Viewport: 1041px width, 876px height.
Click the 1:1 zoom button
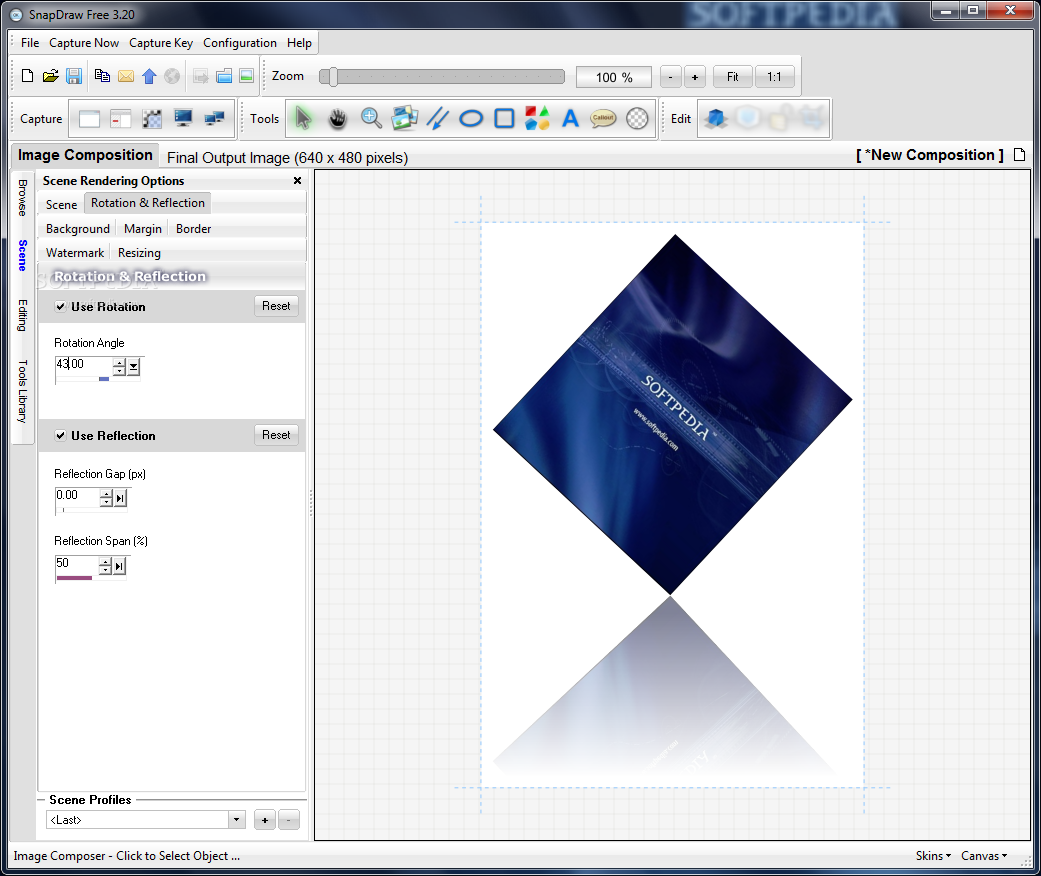point(774,76)
